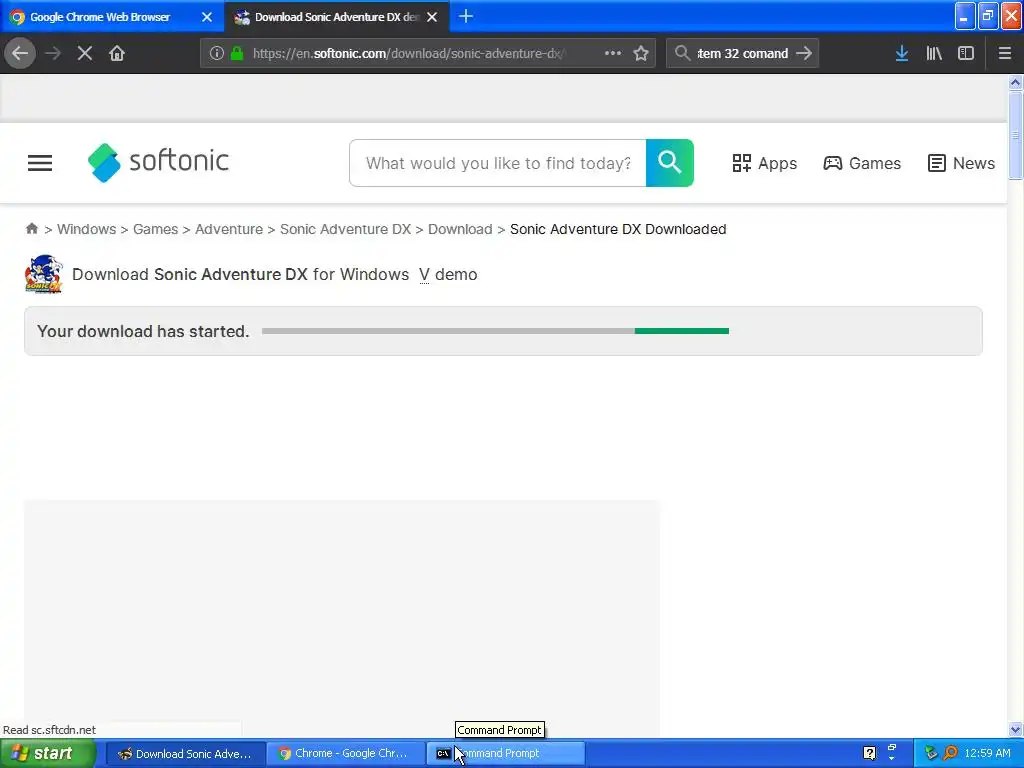Click the teal Softonic search button

pos(669,163)
